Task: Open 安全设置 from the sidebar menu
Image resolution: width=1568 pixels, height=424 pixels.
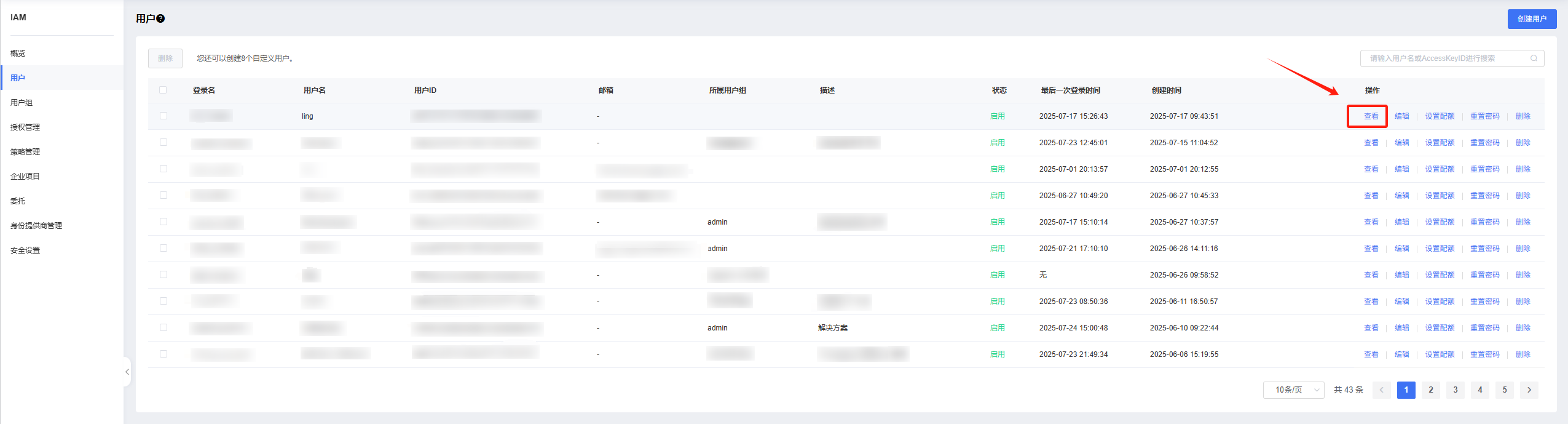Action: pos(25,250)
